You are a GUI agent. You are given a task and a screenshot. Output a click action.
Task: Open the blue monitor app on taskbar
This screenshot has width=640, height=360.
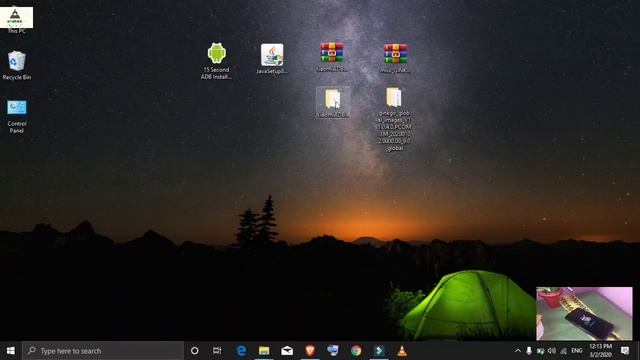coord(333,351)
